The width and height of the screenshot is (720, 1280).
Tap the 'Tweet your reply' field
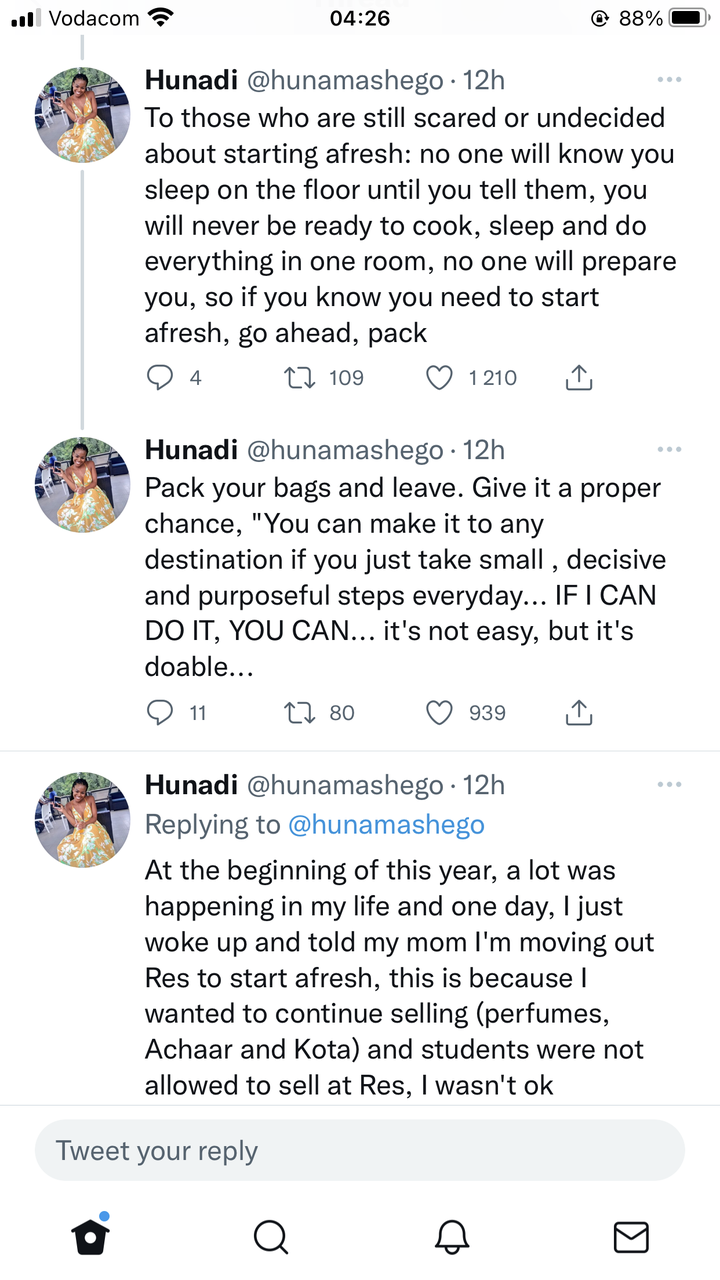360,1150
